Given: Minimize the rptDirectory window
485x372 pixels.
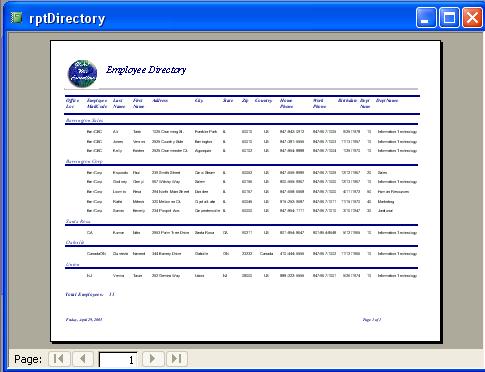Looking at the screenshot, I should [x=426, y=17].
